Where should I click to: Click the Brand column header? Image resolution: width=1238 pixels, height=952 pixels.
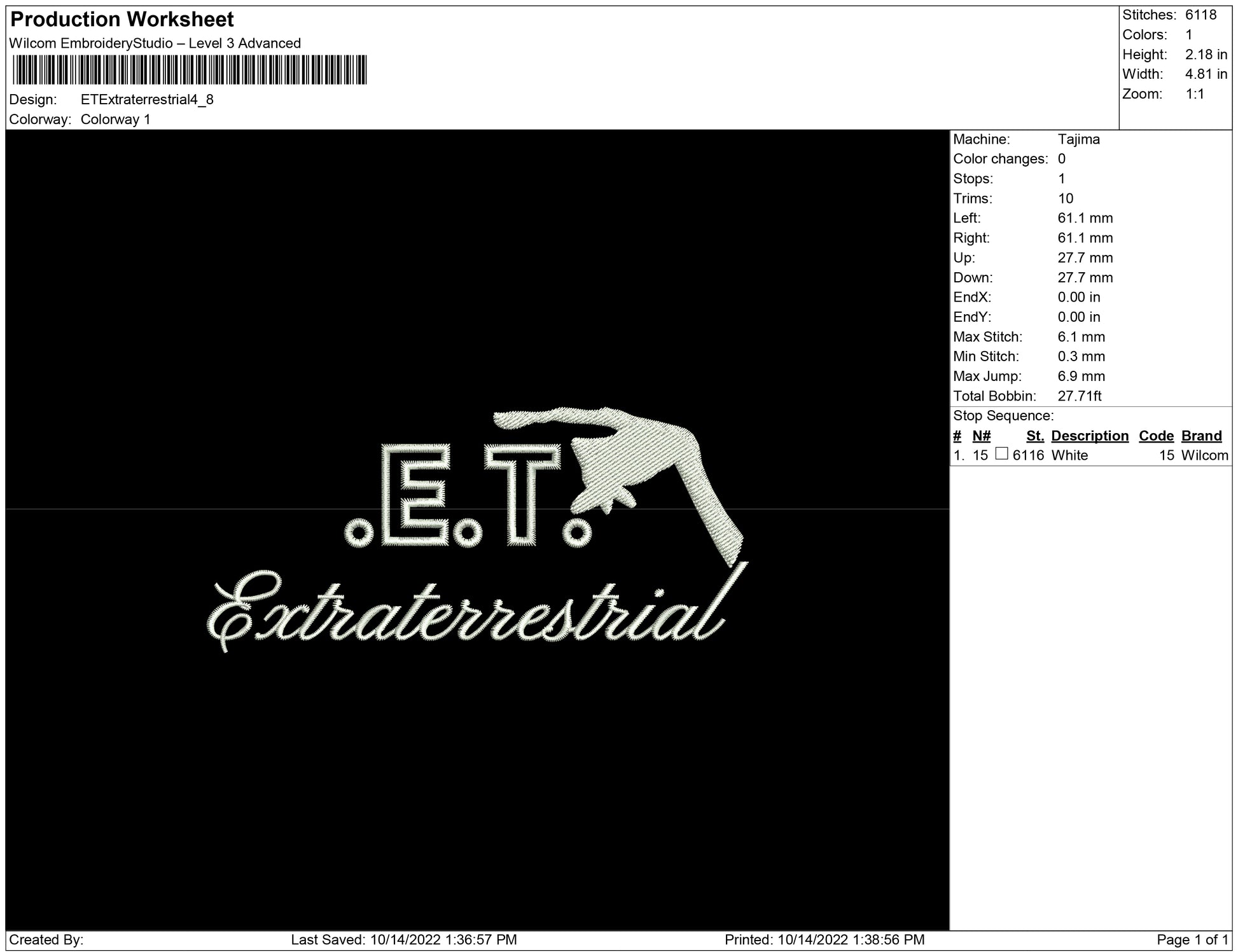[x=1201, y=436]
